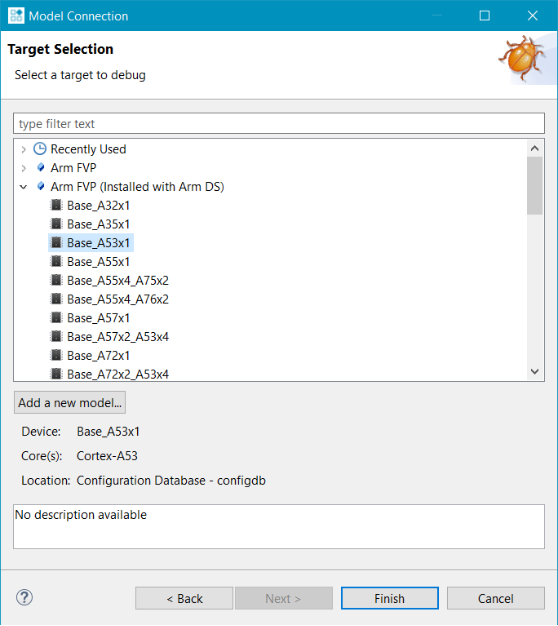Click the Arm FVP blue gem icon
The width and height of the screenshot is (558, 626).
pyautogui.click(x=40, y=167)
